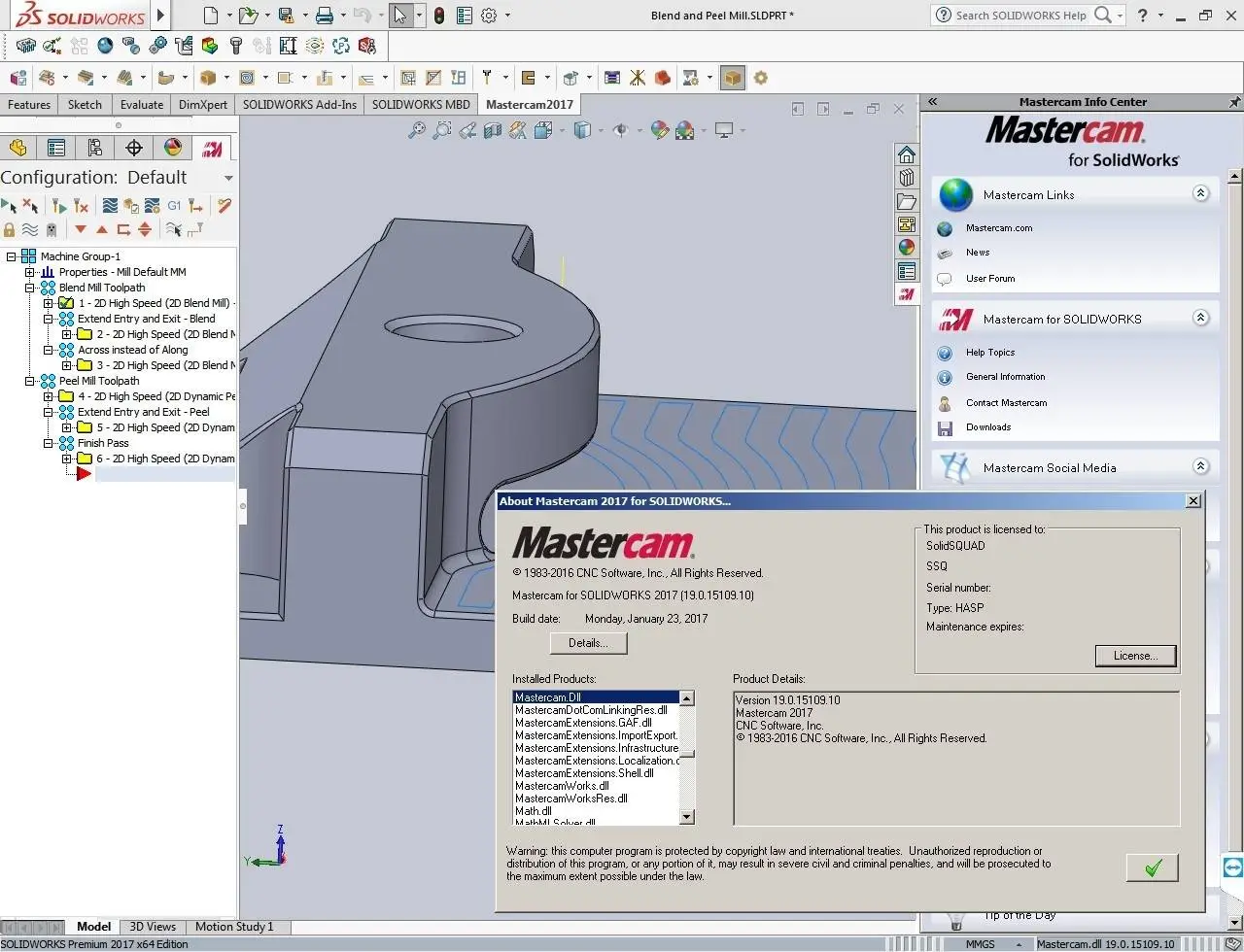Open the User Forum link

point(990,279)
